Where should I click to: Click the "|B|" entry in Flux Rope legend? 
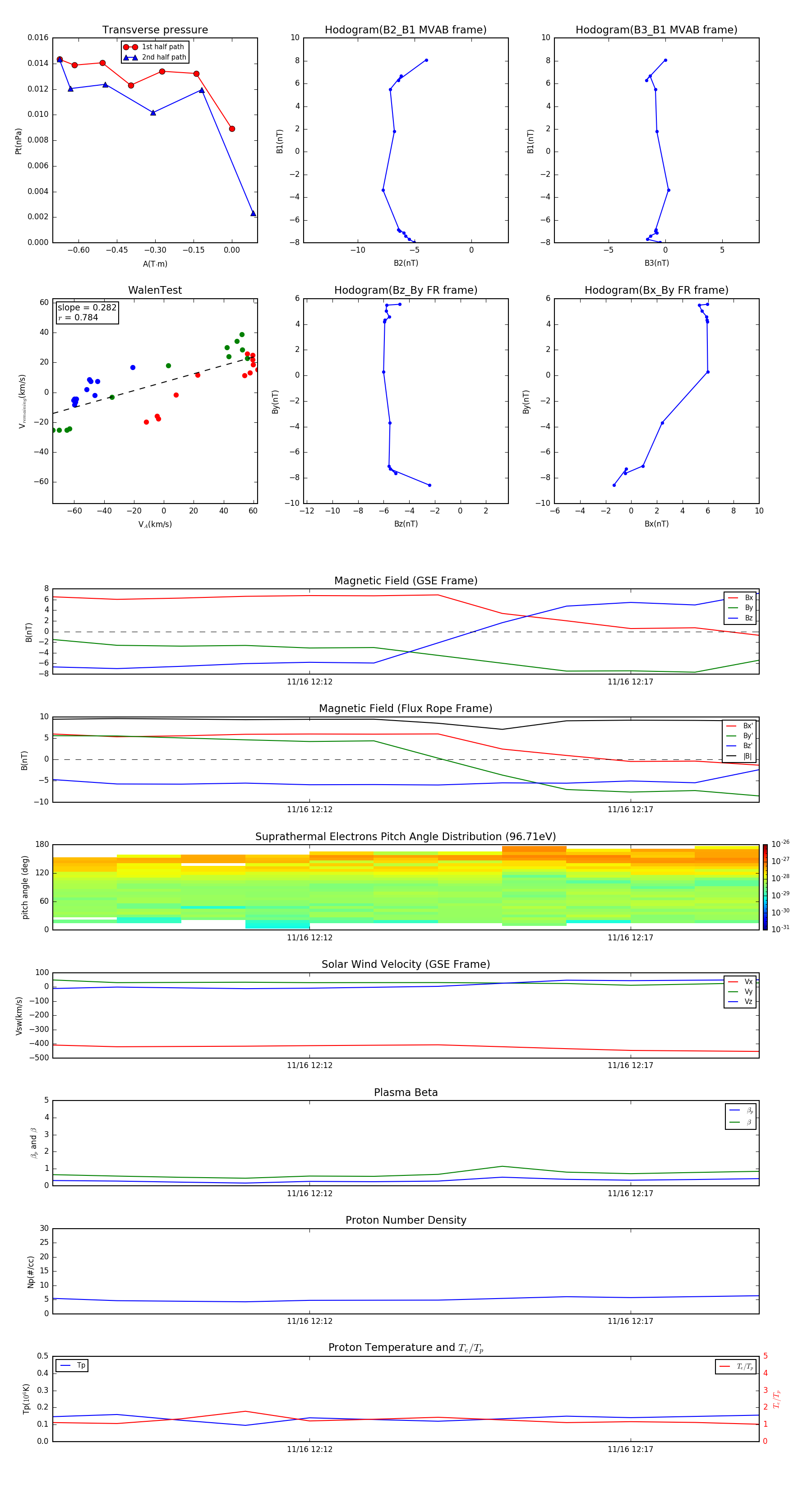click(x=739, y=756)
